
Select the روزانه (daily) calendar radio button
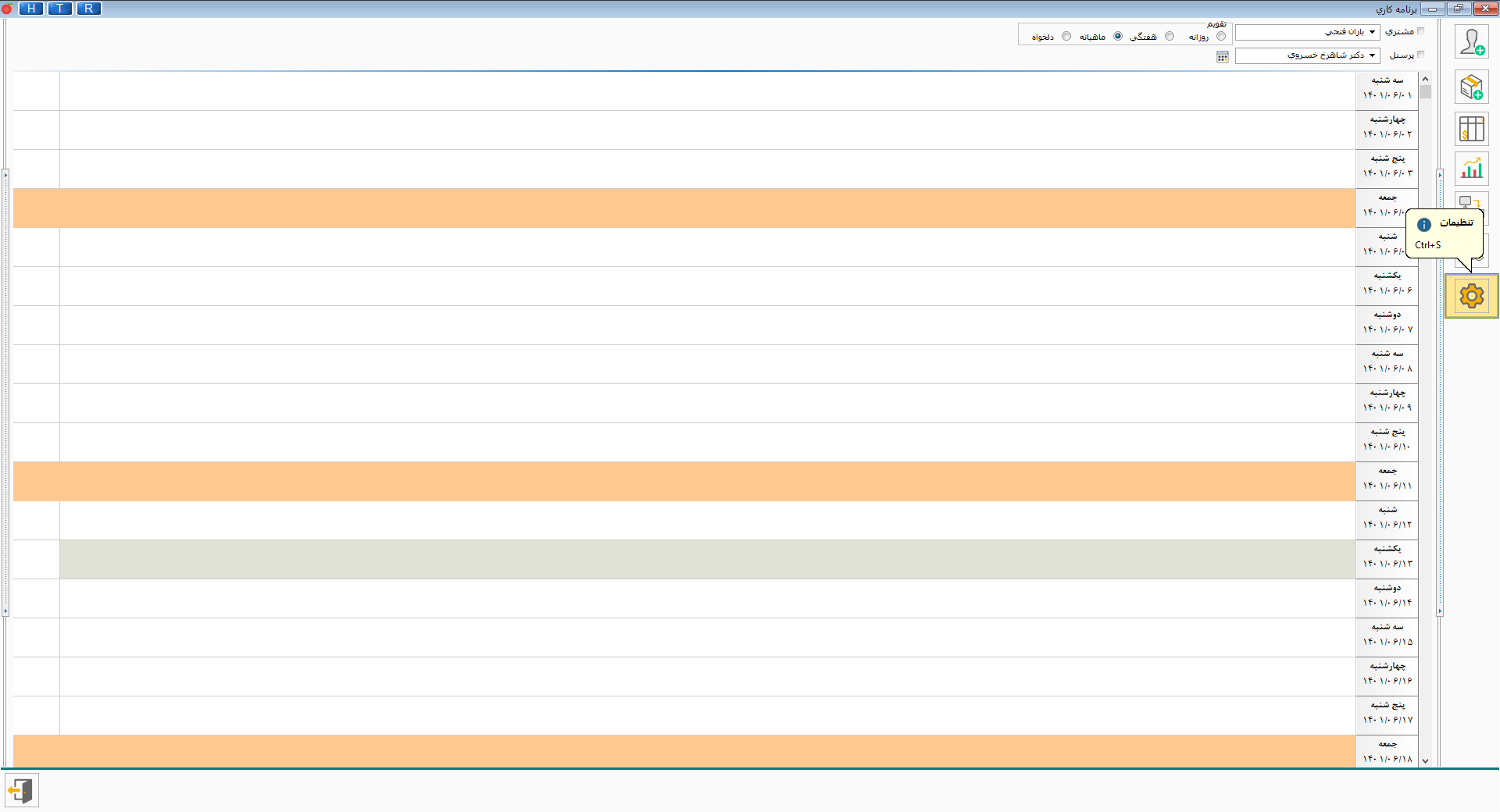(x=1221, y=37)
